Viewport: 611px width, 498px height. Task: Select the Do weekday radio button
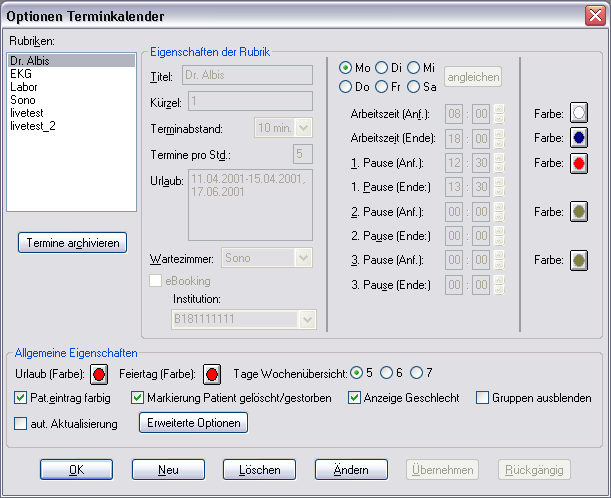tap(345, 87)
